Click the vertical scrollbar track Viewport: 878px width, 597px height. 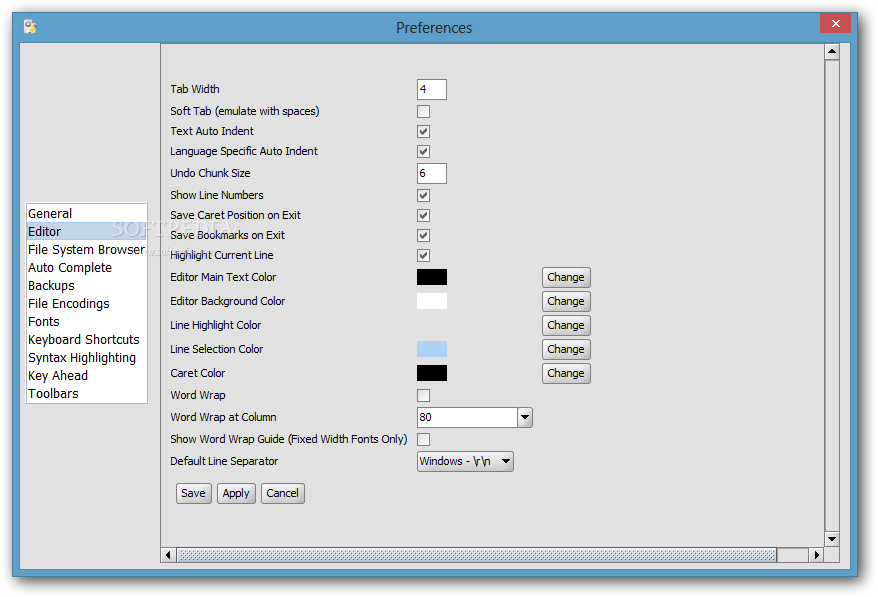tap(832, 295)
